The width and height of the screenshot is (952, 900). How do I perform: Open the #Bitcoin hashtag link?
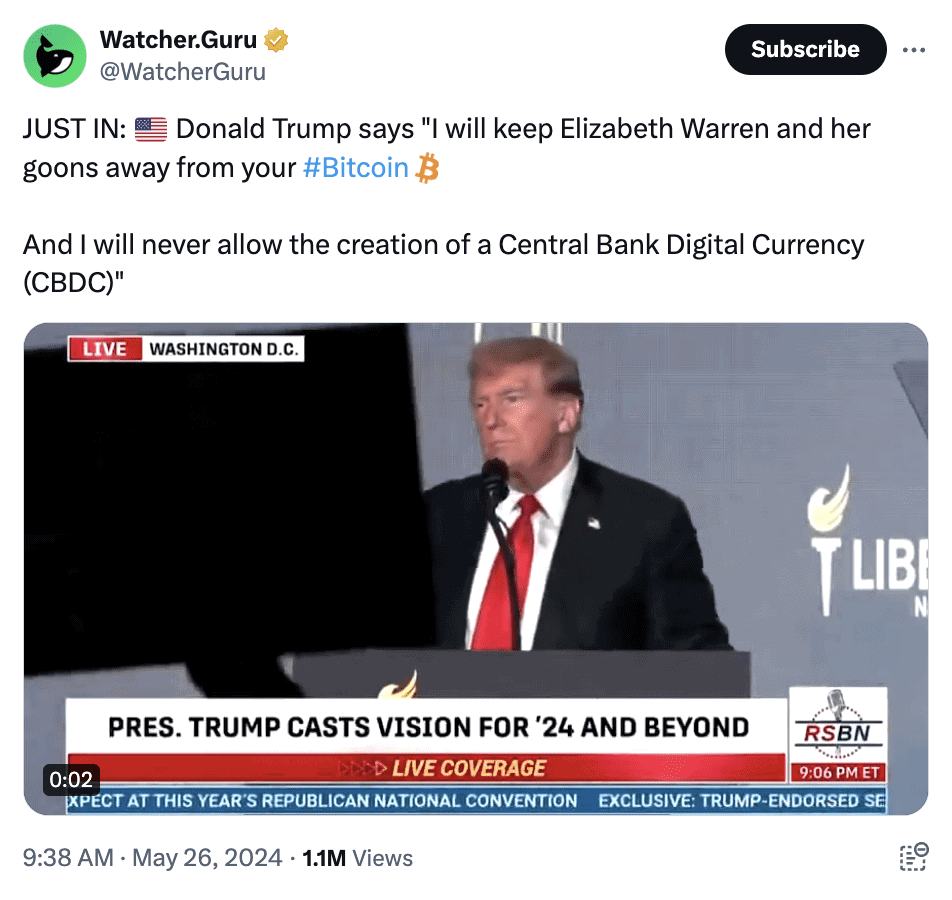click(355, 168)
